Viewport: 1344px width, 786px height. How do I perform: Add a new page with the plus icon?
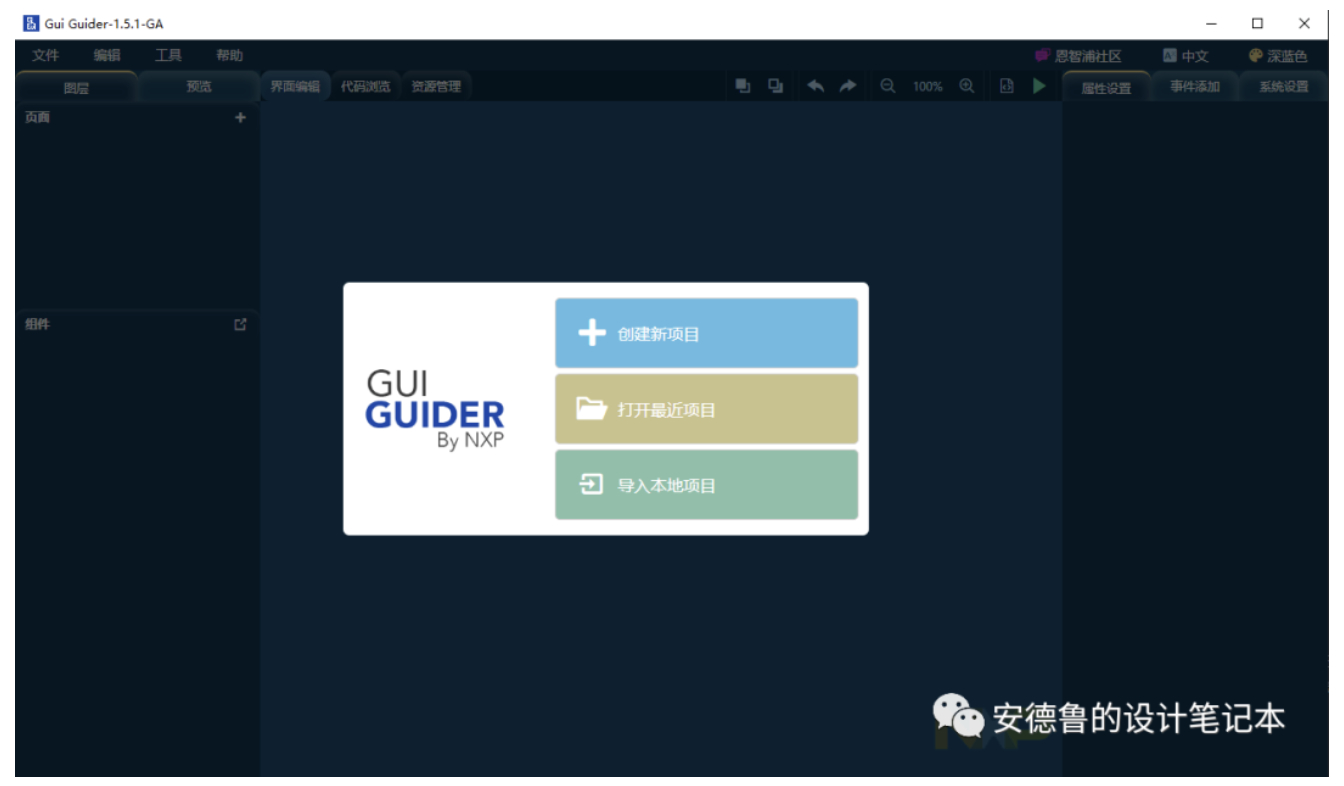(240, 118)
